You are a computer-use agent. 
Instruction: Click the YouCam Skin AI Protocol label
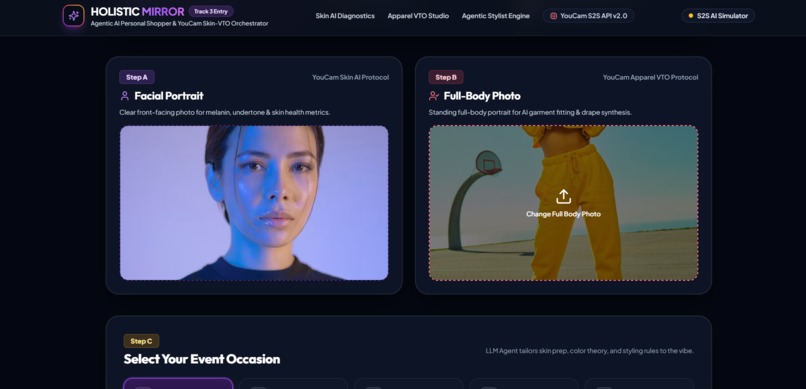point(351,77)
